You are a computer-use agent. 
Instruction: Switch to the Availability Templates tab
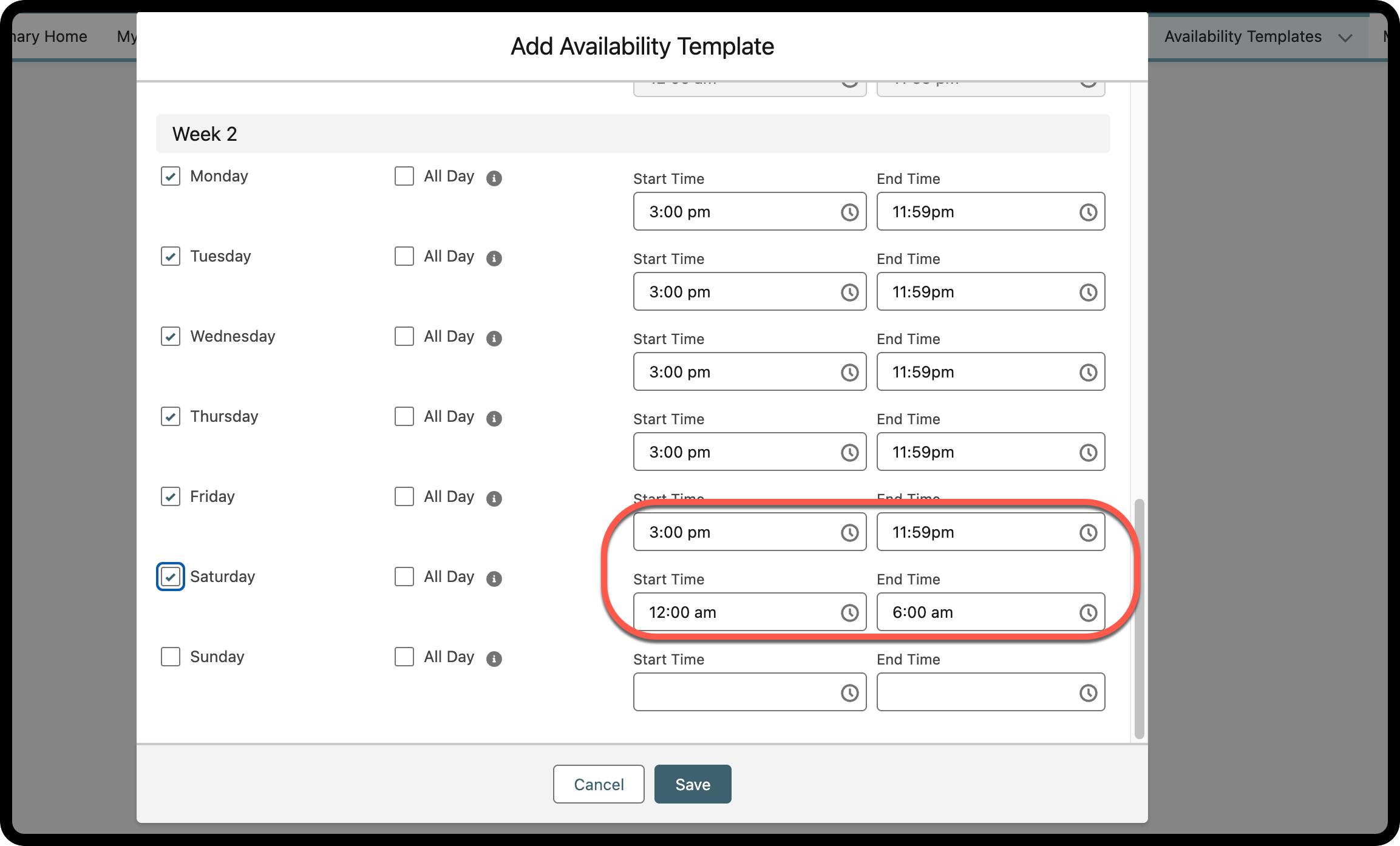(1243, 36)
